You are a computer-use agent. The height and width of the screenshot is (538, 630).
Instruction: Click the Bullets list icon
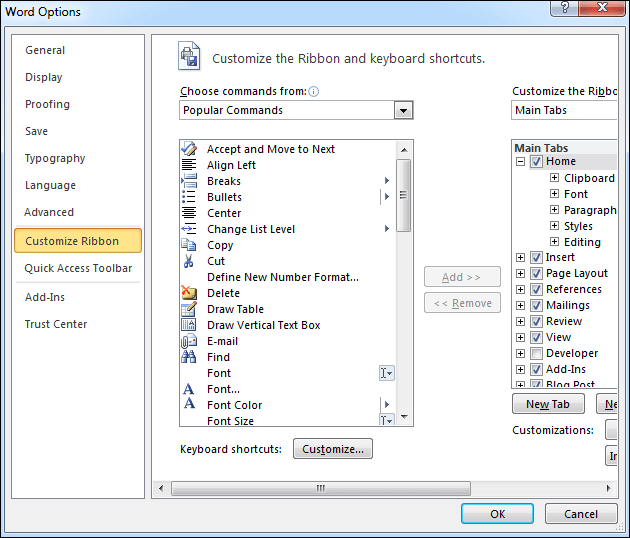click(x=189, y=197)
